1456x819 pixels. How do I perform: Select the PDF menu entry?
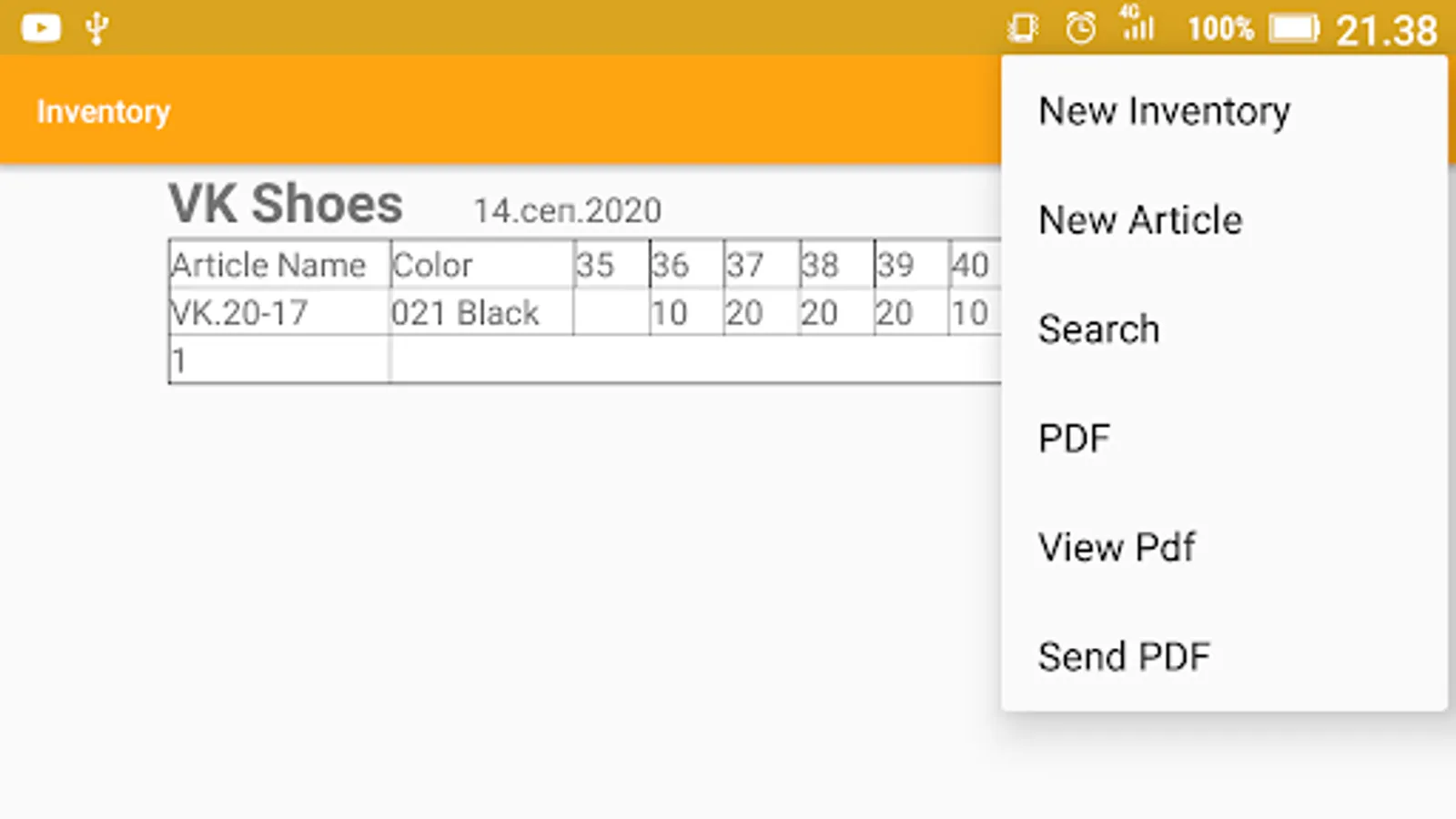pos(1075,439)
